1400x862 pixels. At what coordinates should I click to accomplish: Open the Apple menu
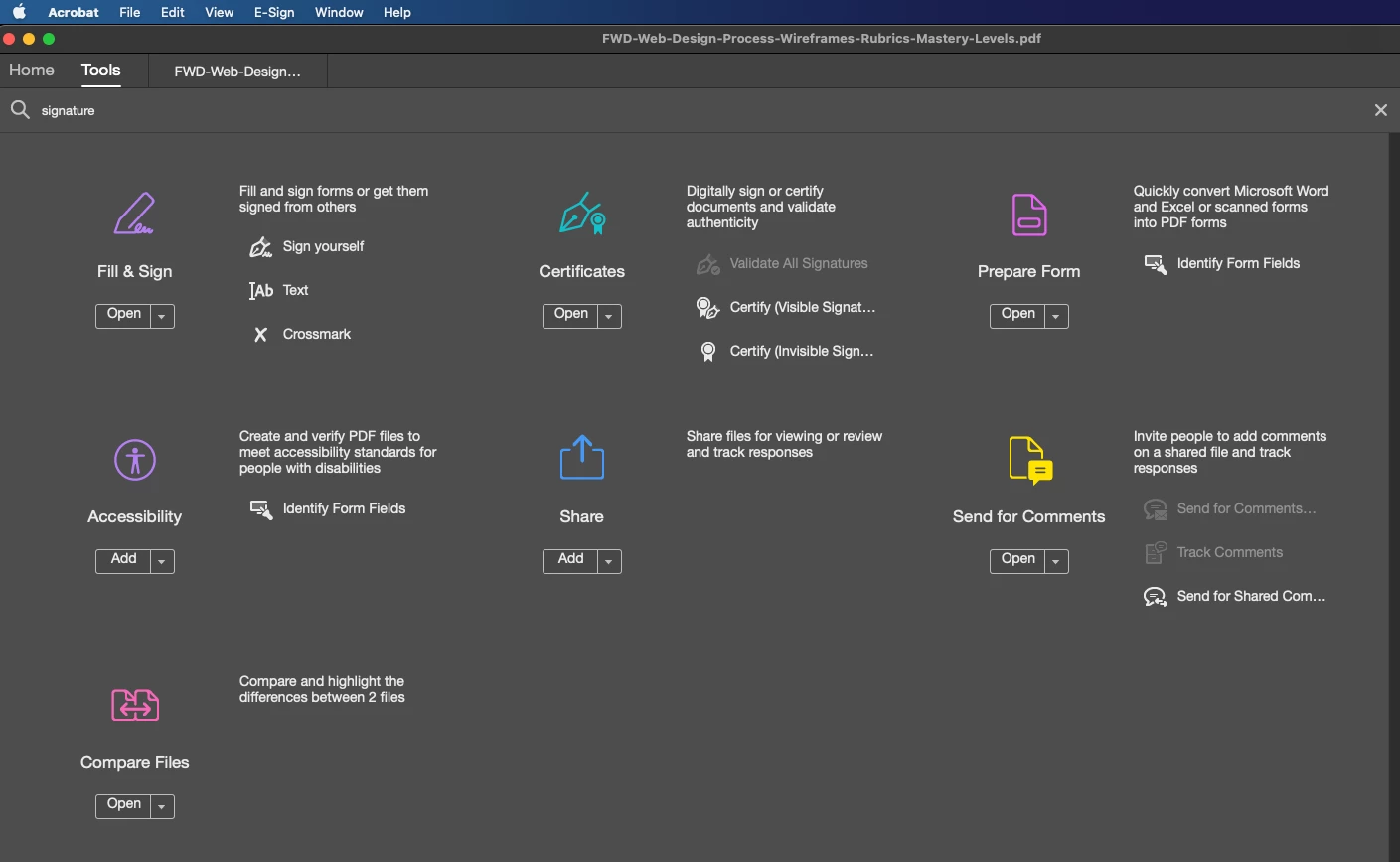(x=19, y=12)
